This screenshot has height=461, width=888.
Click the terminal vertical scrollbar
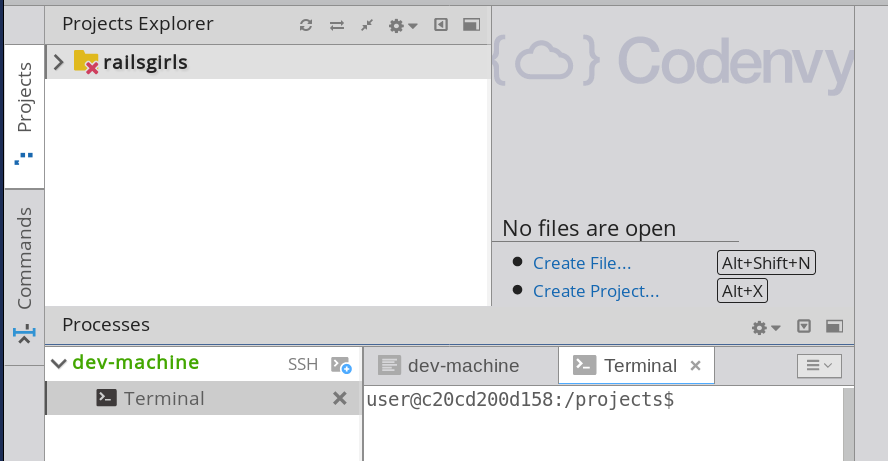point(848,424)
